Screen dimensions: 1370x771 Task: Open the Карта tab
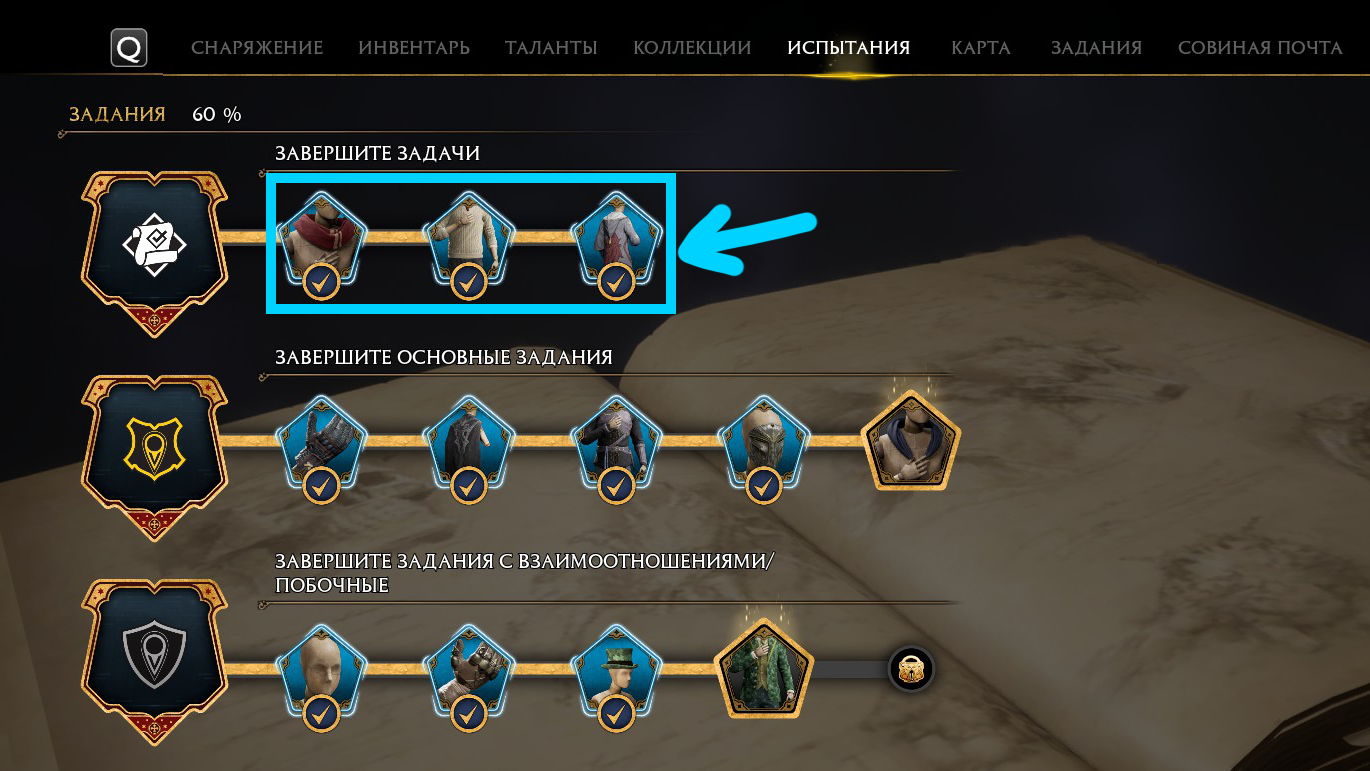pos(981,48)
